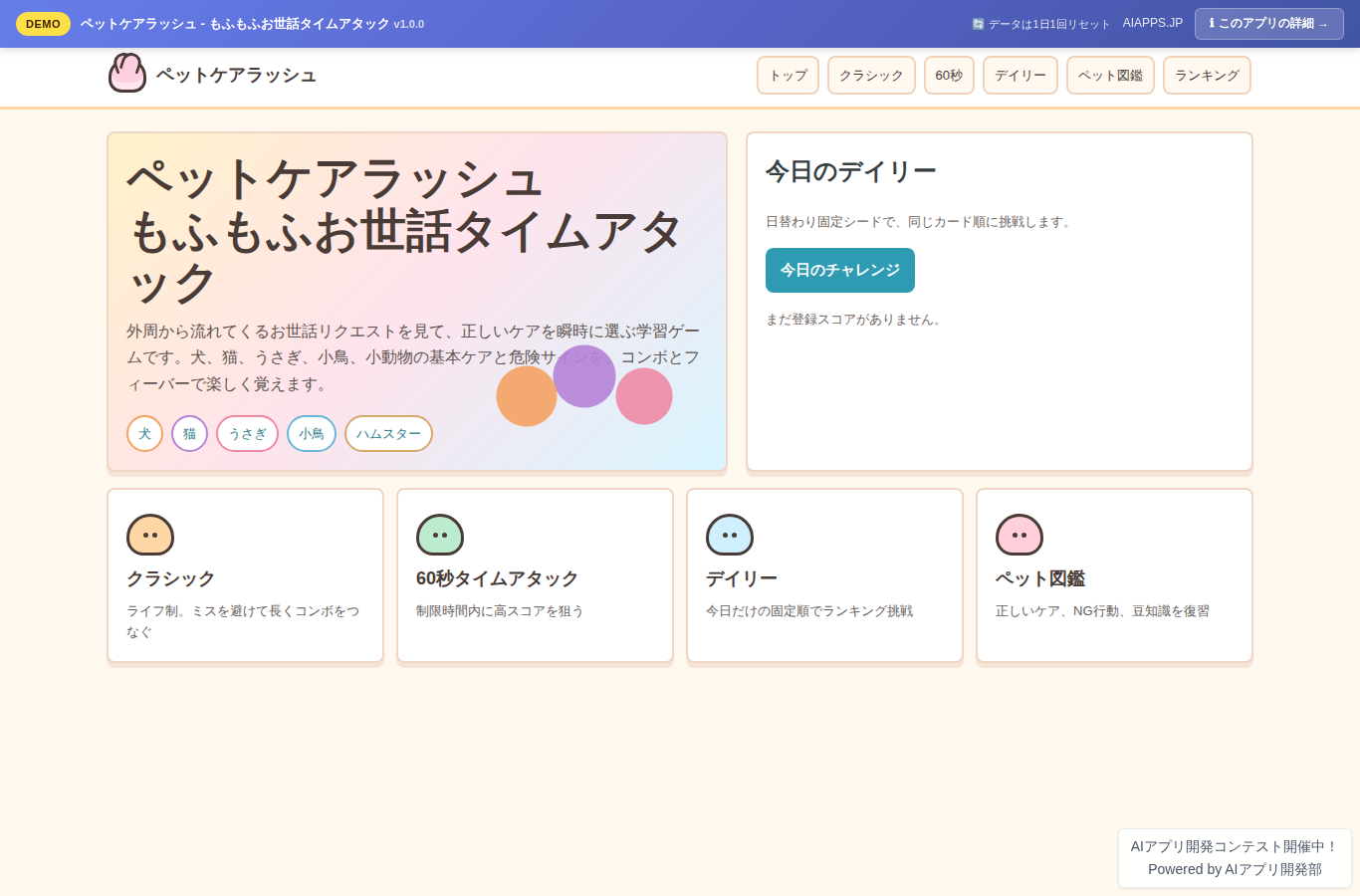Click the 日替わり固定シード description text
This screenshot has width=1360, height=896.
(921, 222)
